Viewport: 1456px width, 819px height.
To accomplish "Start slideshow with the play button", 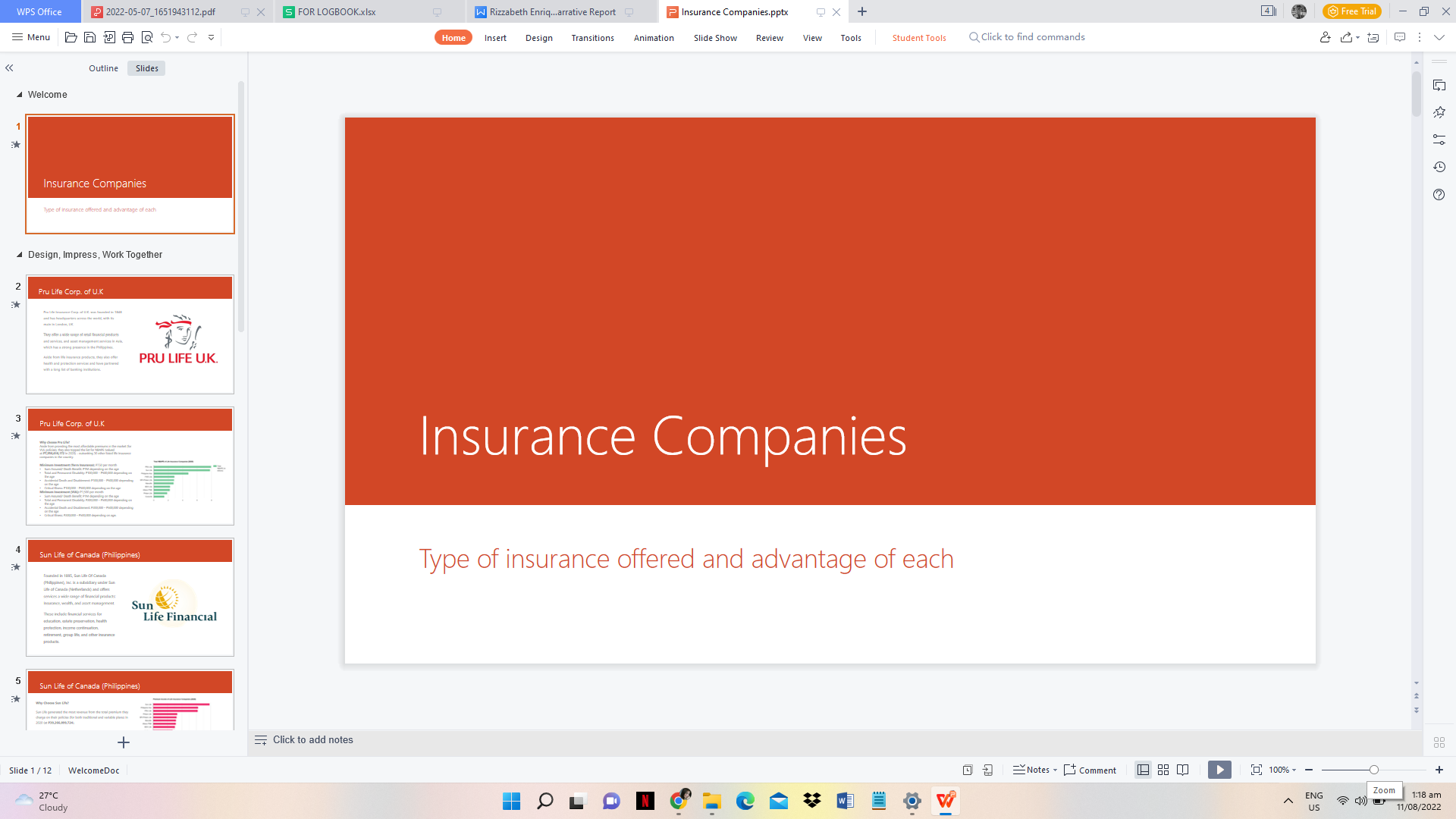I will (x=1219, y=770).
